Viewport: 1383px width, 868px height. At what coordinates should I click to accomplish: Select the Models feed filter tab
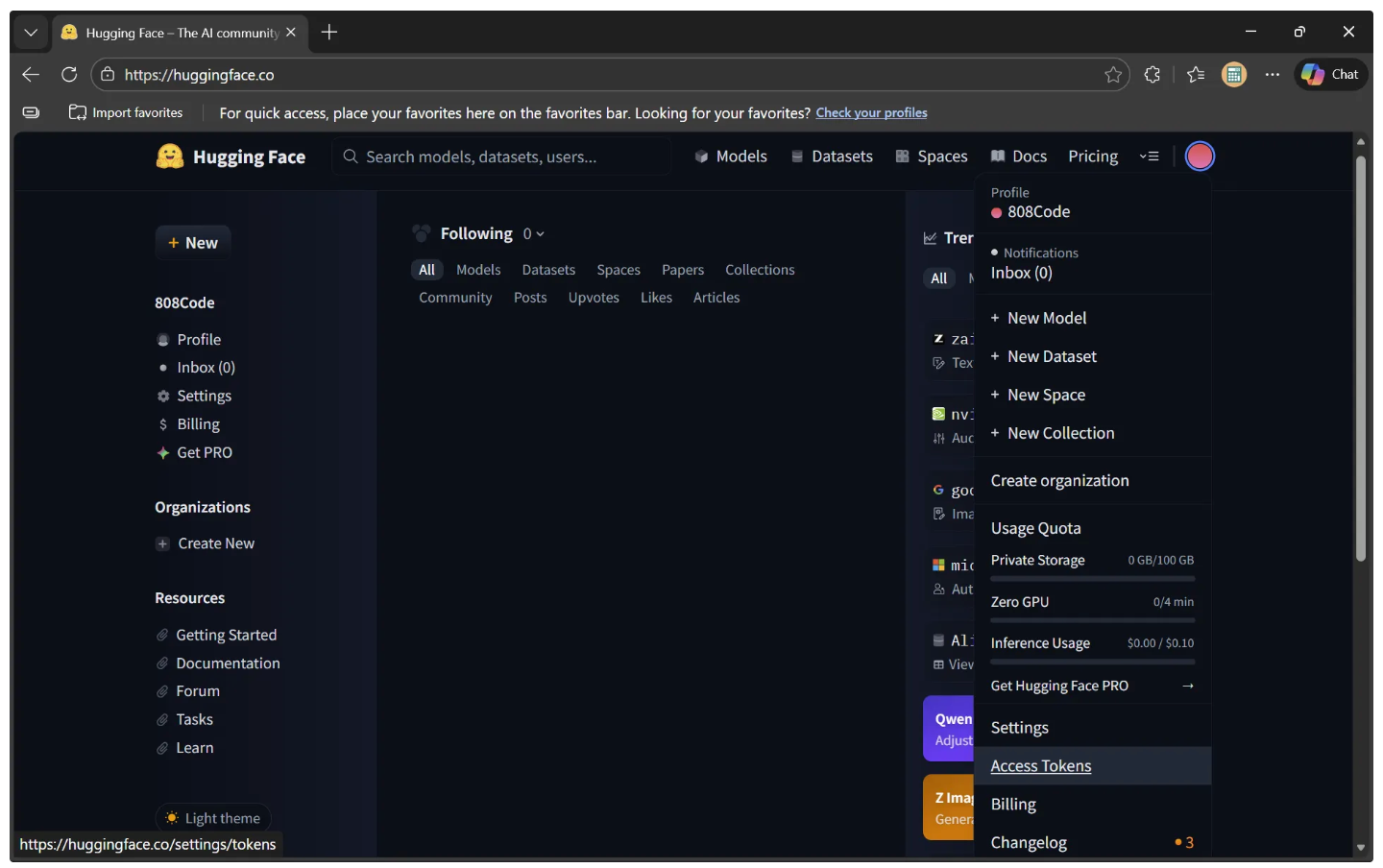click(478, 270)
